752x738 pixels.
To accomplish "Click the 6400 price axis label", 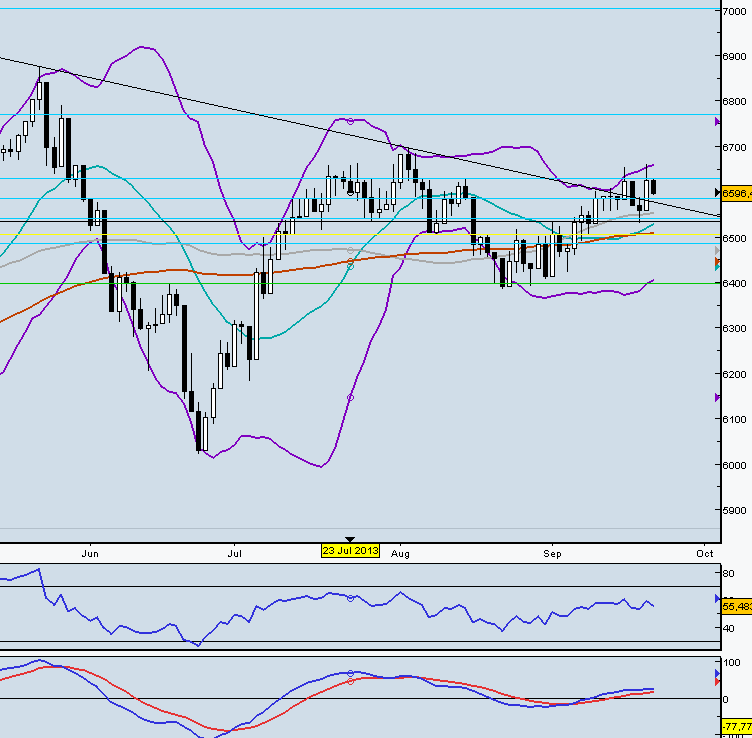I will click(x=734, y=283).
